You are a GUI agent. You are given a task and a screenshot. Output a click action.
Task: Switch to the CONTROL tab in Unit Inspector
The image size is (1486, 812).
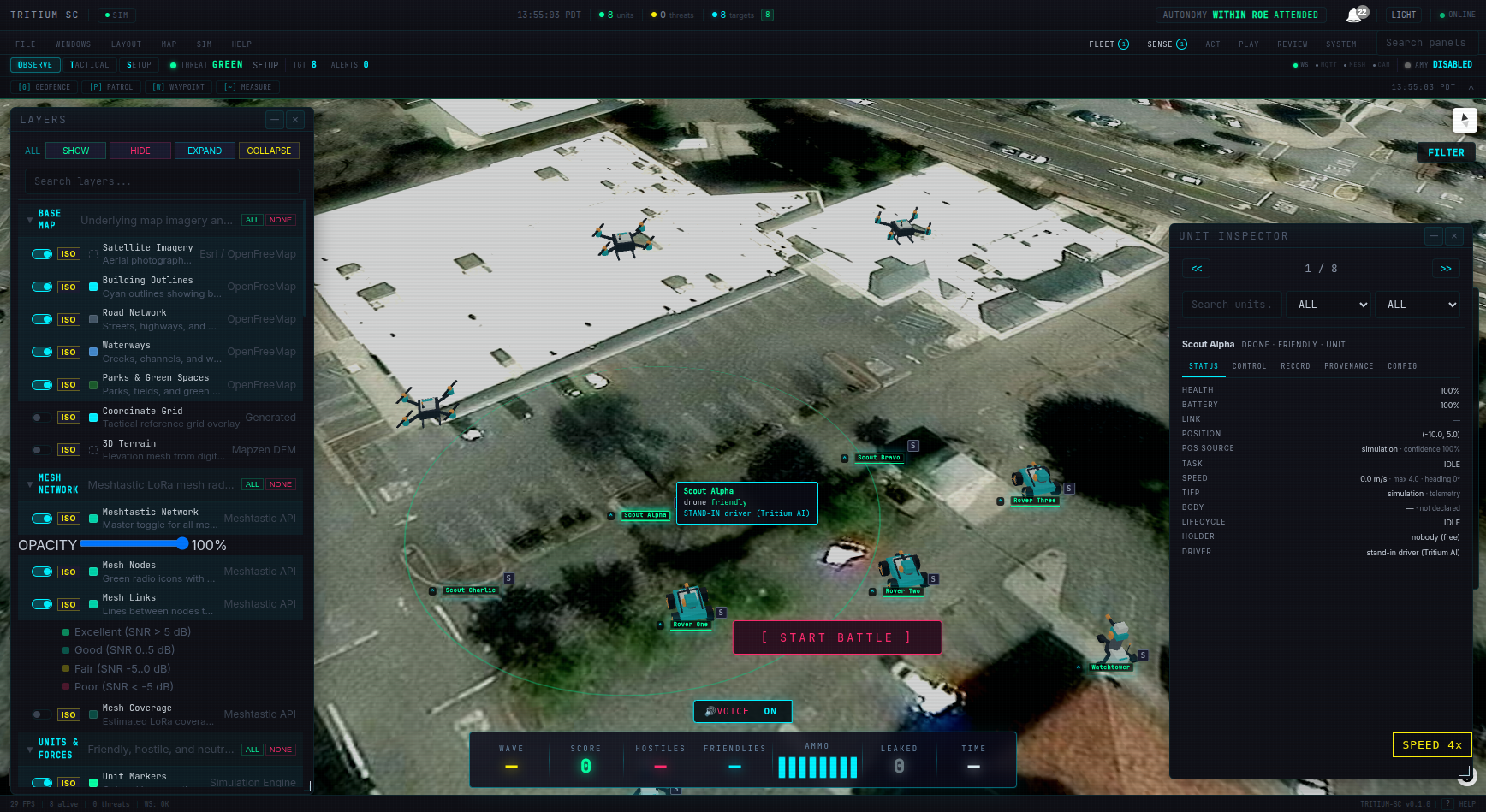click(1249, 366)
